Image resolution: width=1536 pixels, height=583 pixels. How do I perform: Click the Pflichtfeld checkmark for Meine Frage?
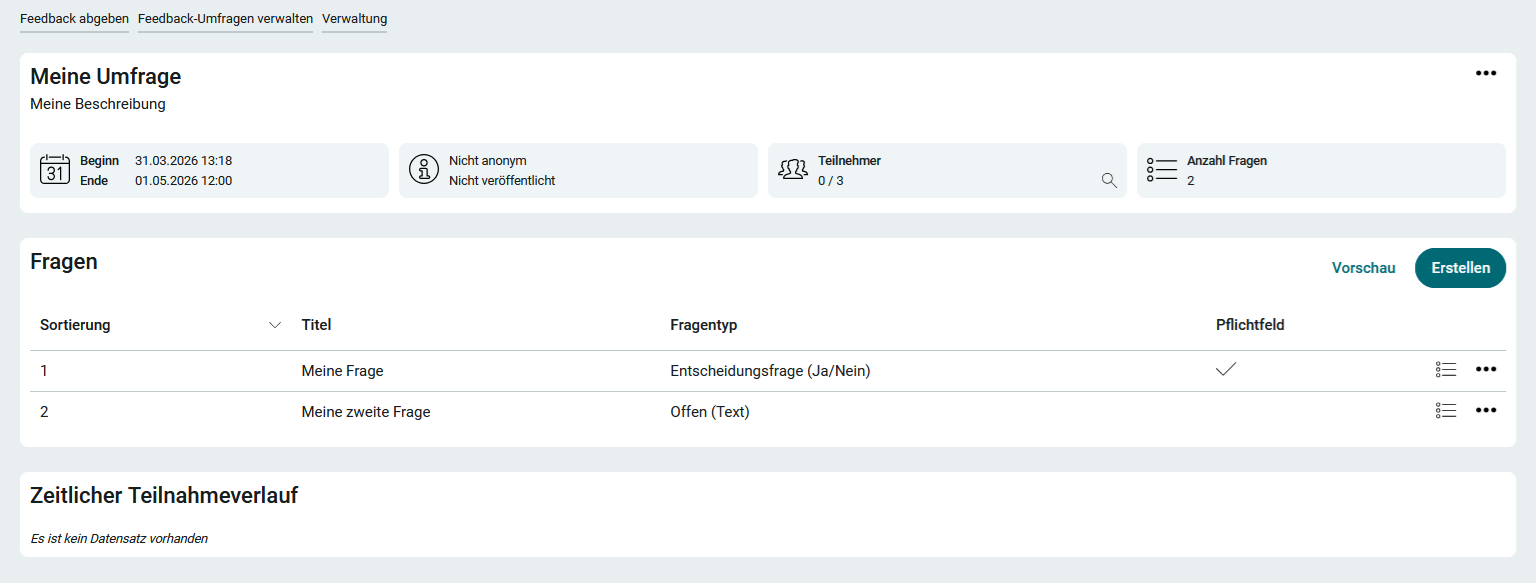pos(1226,370)
